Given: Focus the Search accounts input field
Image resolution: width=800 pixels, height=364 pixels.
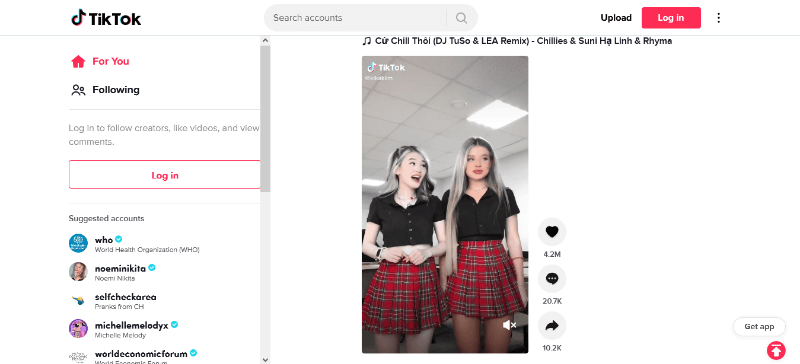Looking at the screenshot, I should (x=357, y=18).
